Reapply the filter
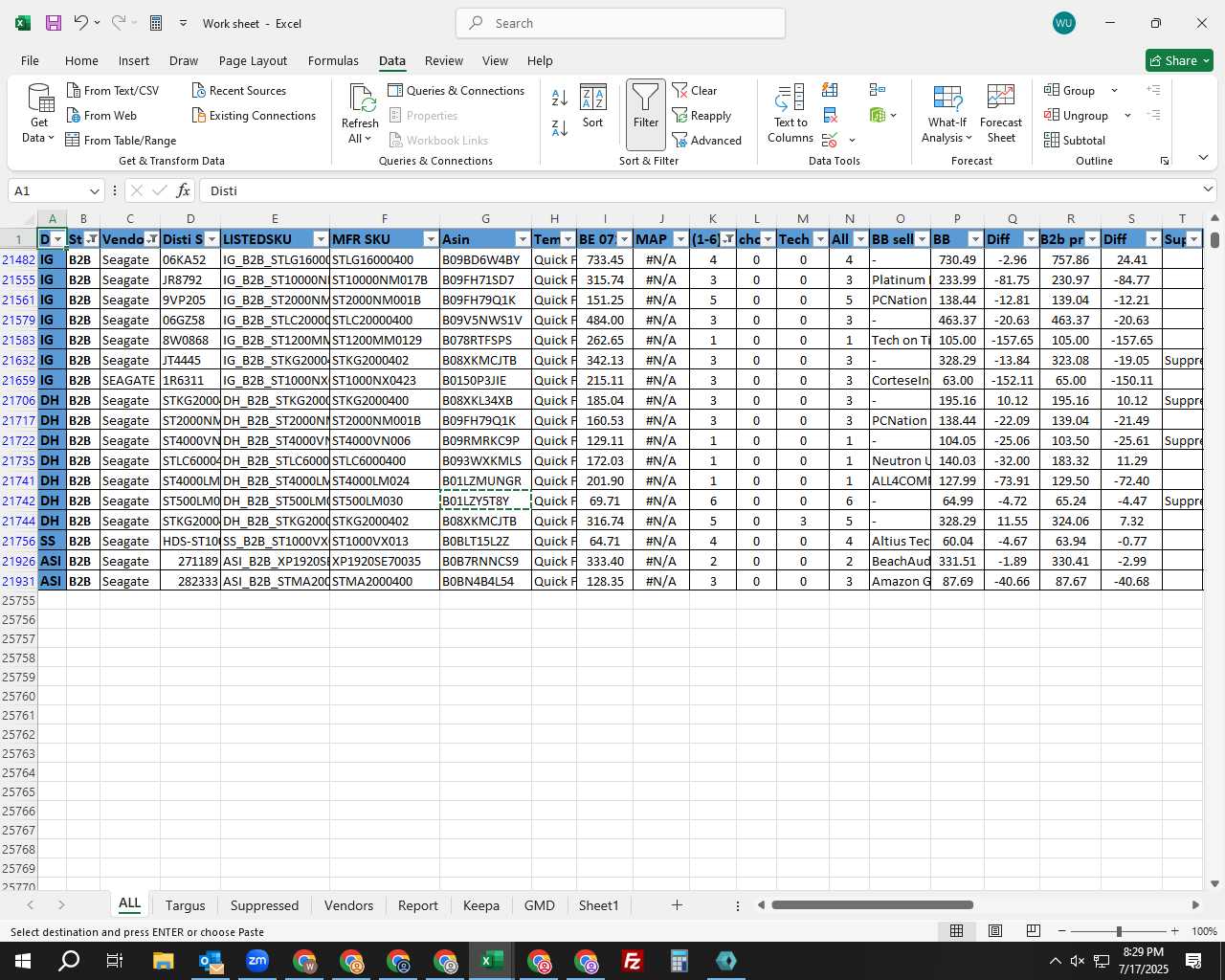Viewport: 1225px width, 980px height. 702,115
